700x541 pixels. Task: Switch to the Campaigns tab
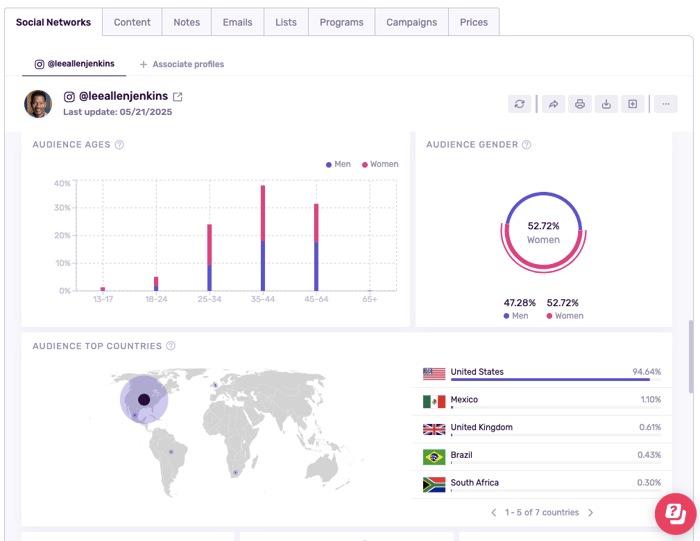[x=411, y=22]
